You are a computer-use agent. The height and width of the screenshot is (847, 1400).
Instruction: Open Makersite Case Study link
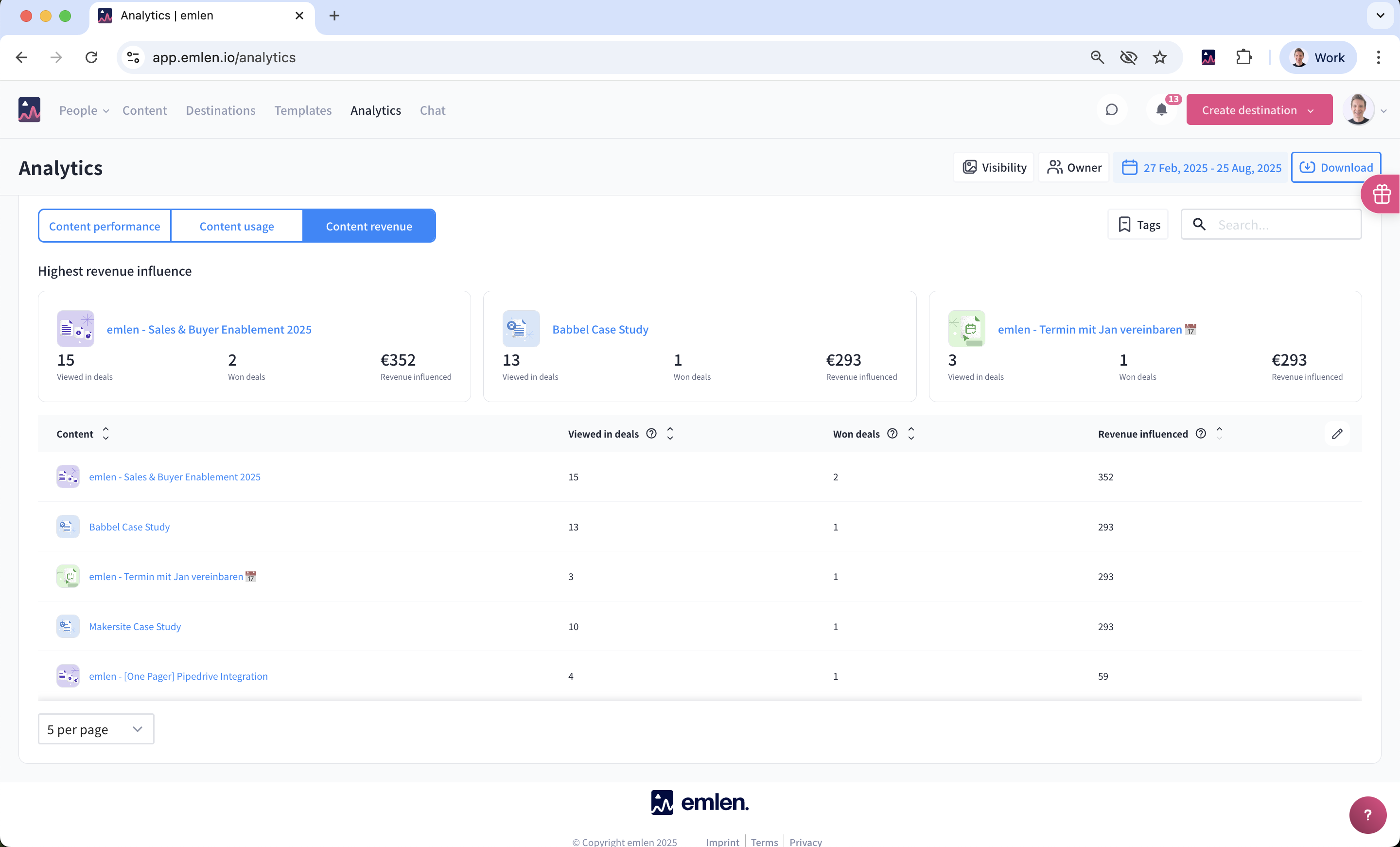tap(135, 626)
